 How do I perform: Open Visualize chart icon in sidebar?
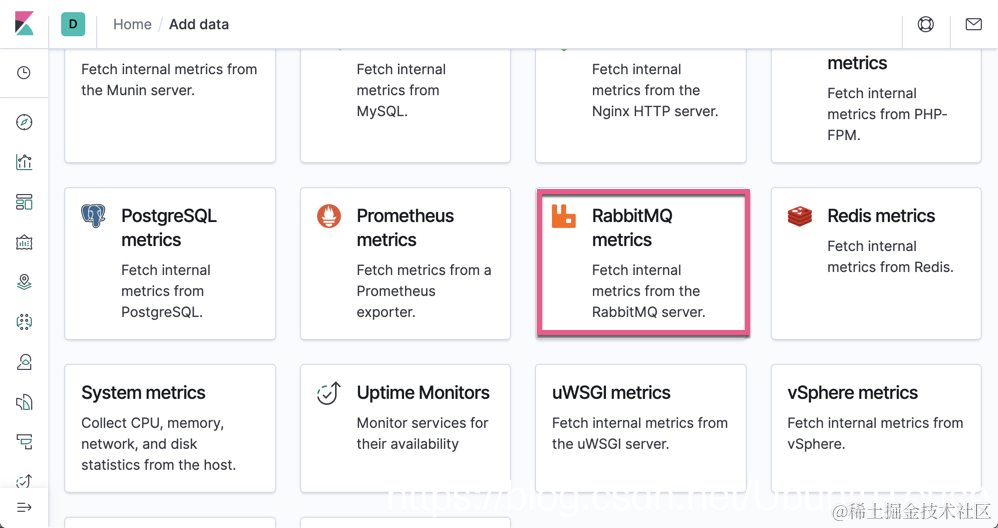pos(24,162)
